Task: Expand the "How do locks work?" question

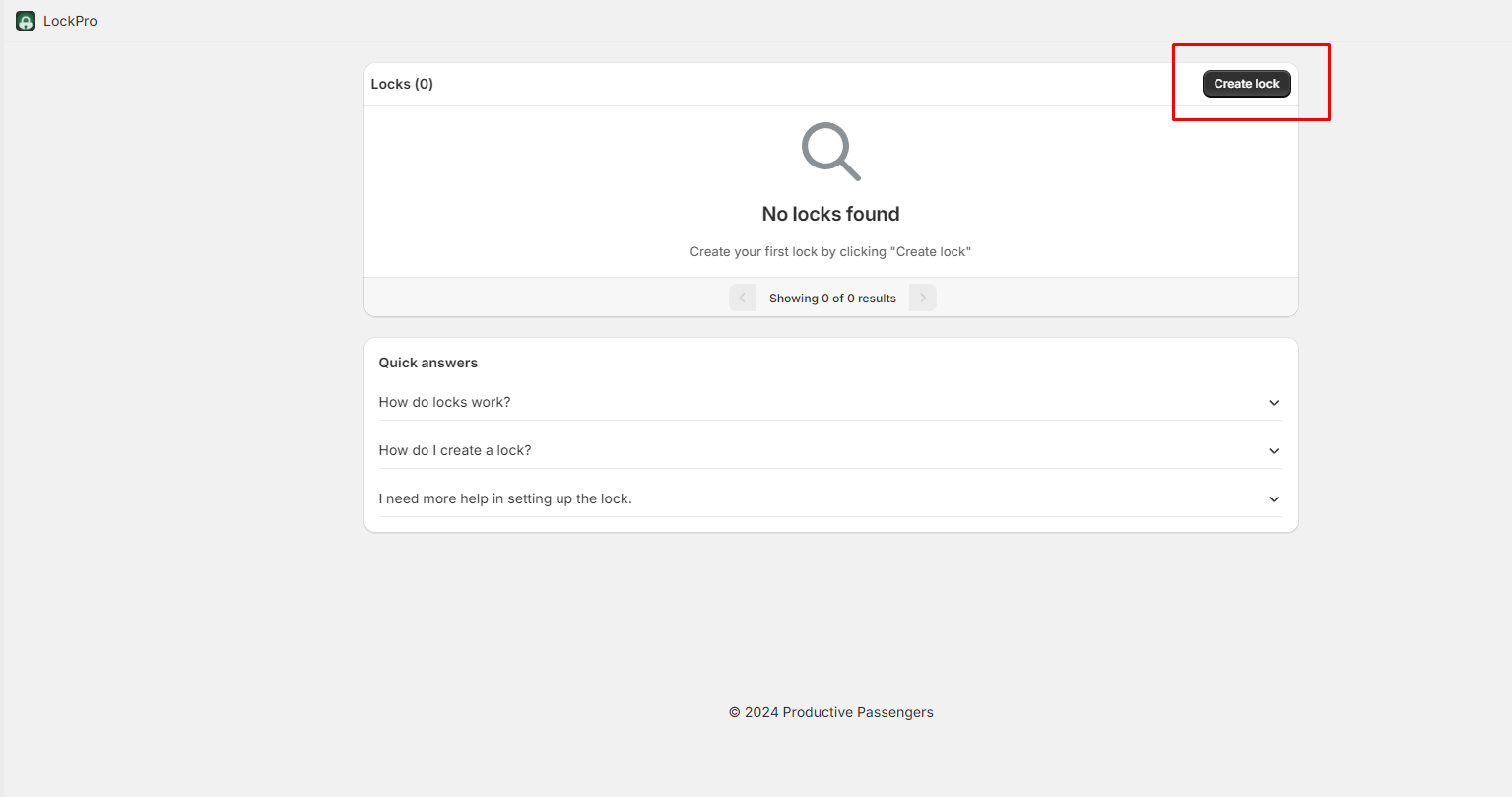Action: [x=444, y=402]
